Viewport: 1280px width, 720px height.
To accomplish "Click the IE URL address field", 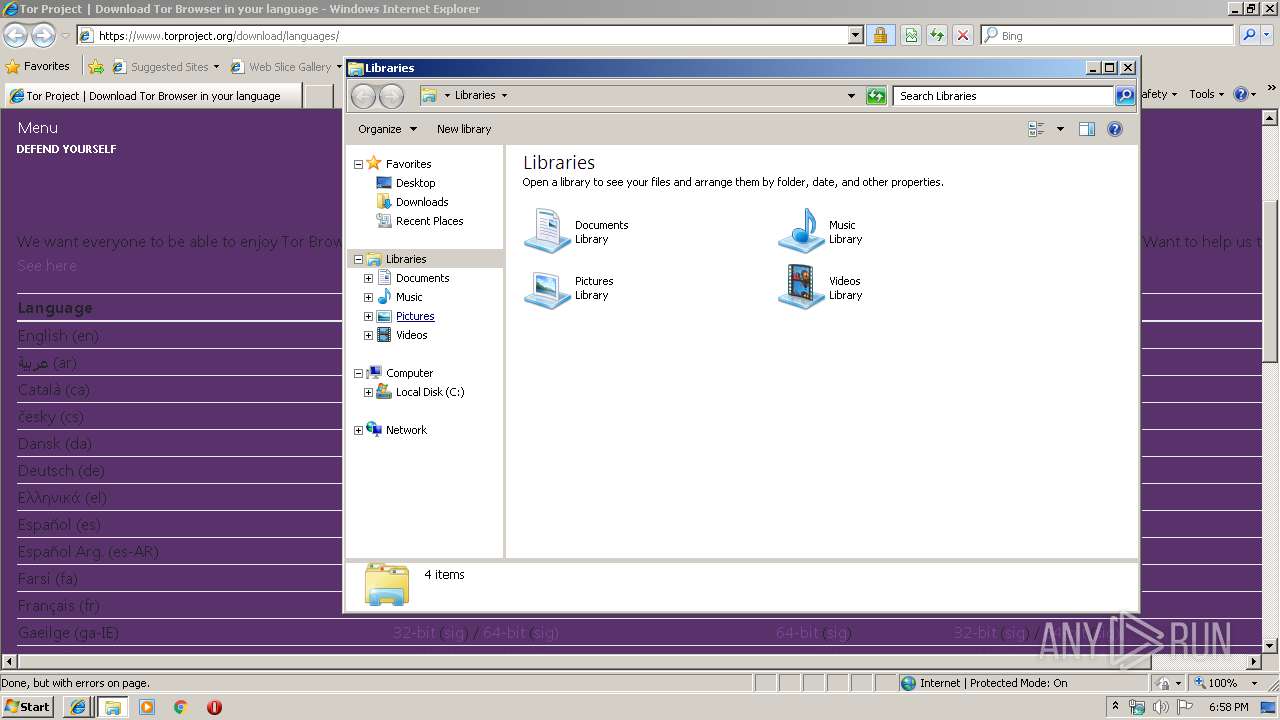I will click(x=462, y=36).
